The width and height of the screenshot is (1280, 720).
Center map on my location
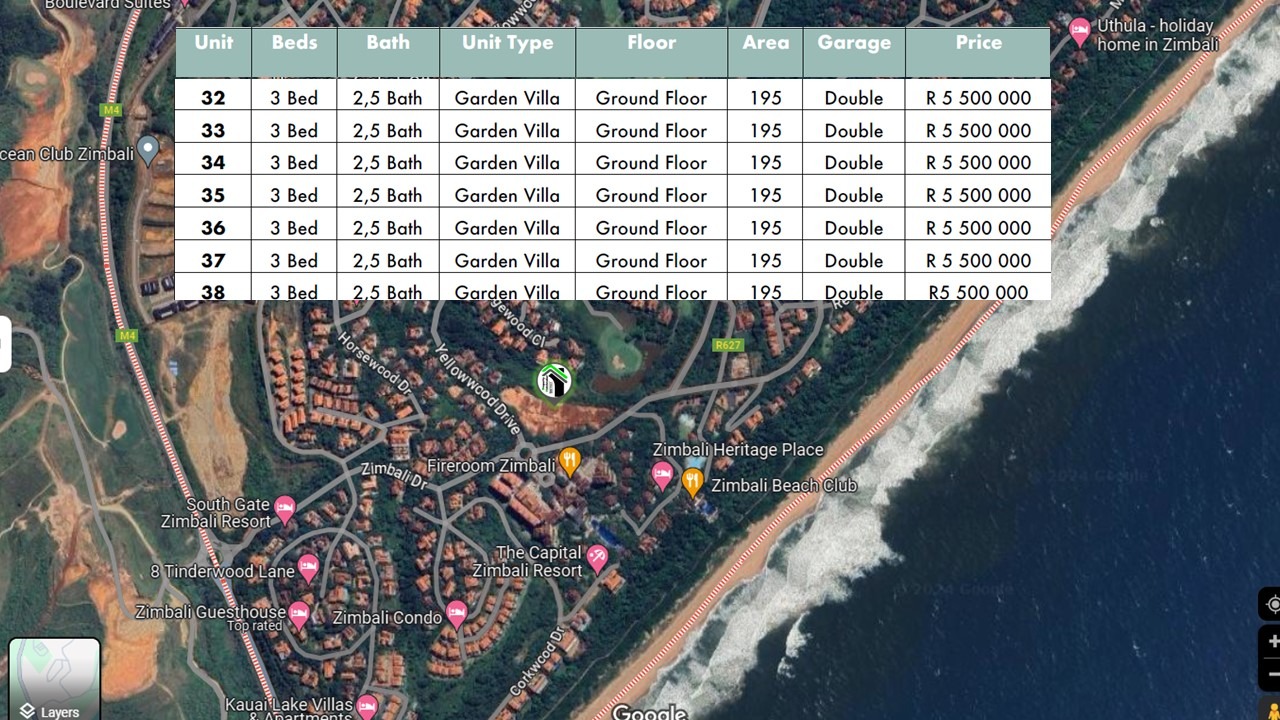(1272, 604)
